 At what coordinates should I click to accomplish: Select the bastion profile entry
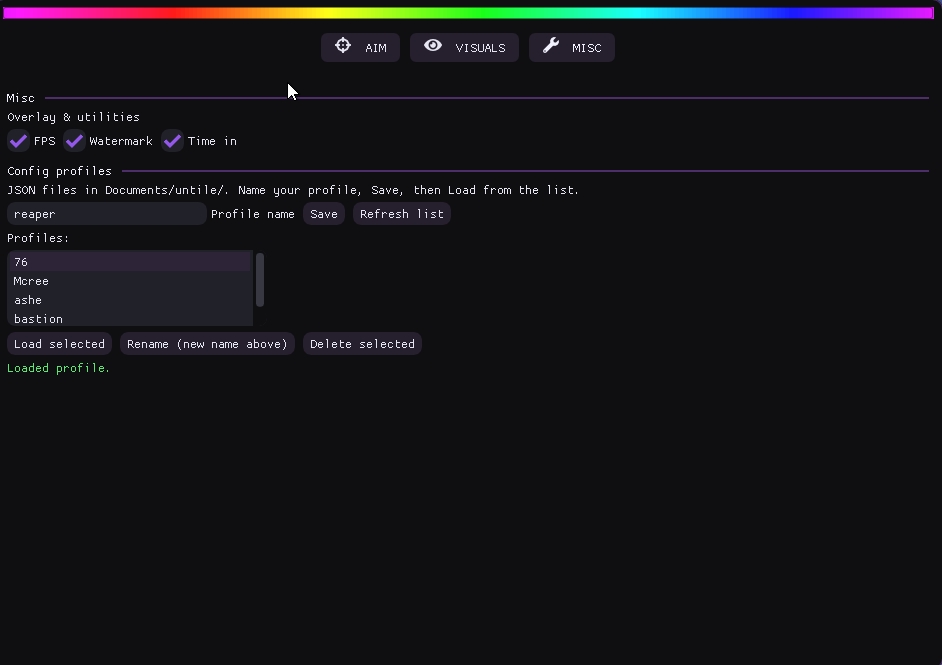(130, 318)
